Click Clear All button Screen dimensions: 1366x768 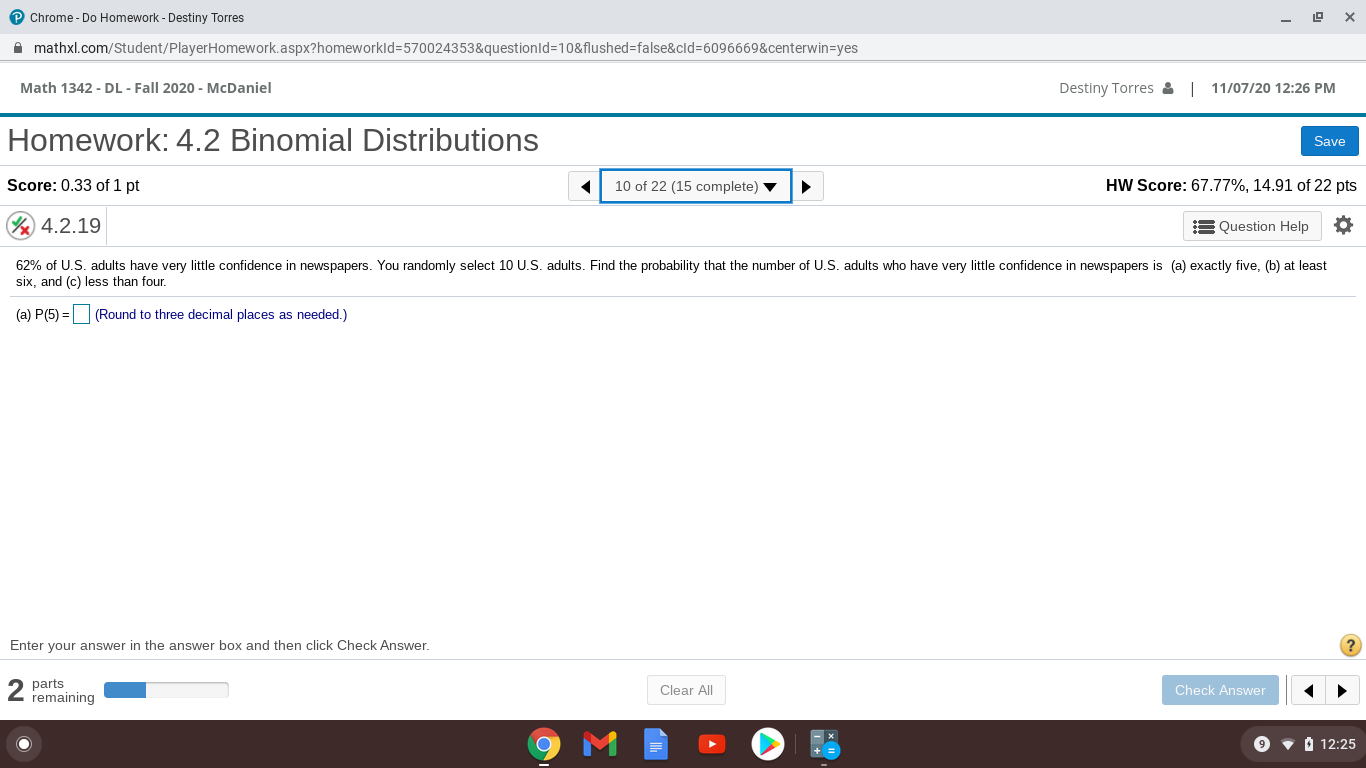(x=686, y=690)
